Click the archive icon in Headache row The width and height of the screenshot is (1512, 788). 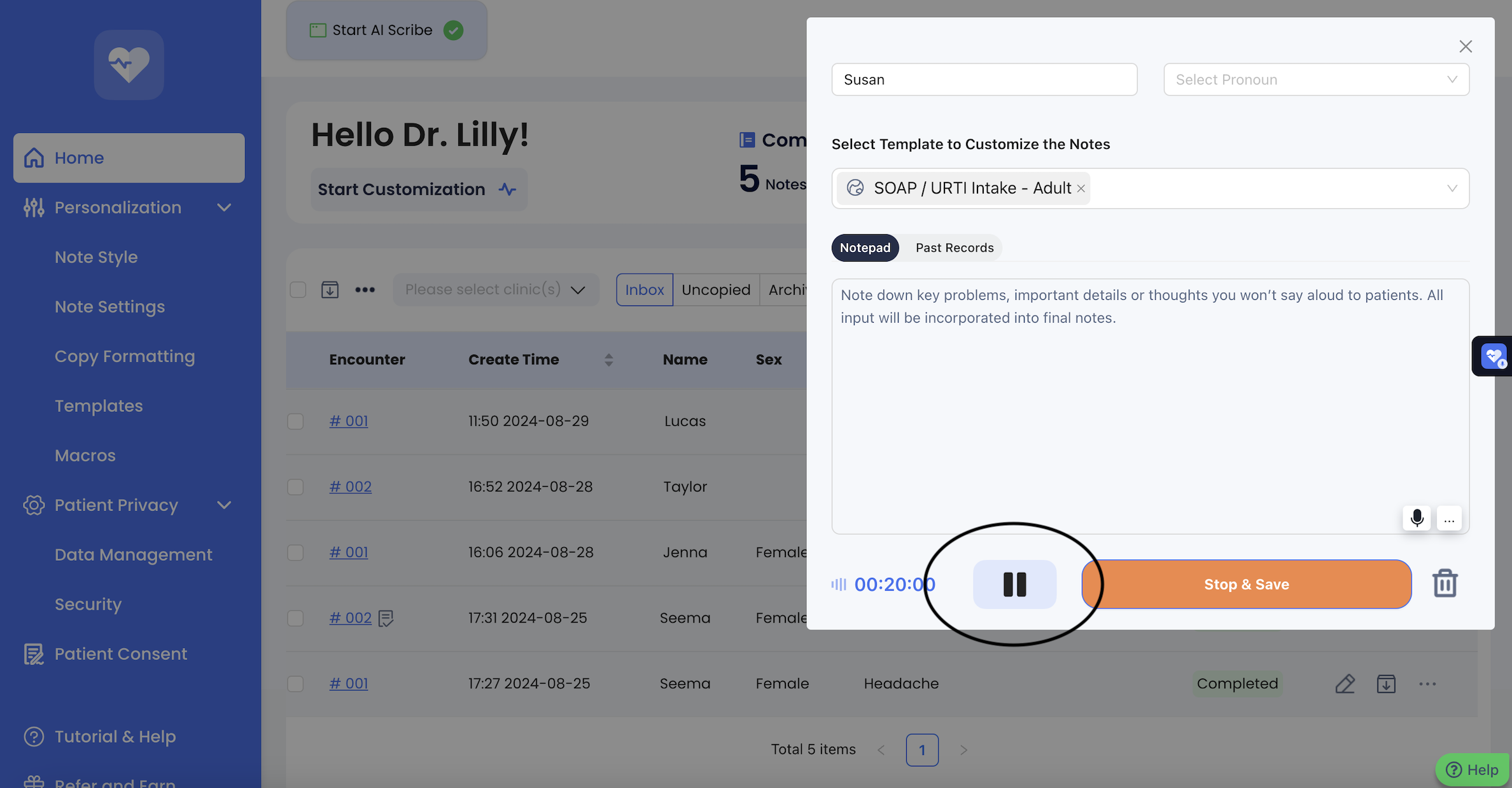(x=1386, y=684)
